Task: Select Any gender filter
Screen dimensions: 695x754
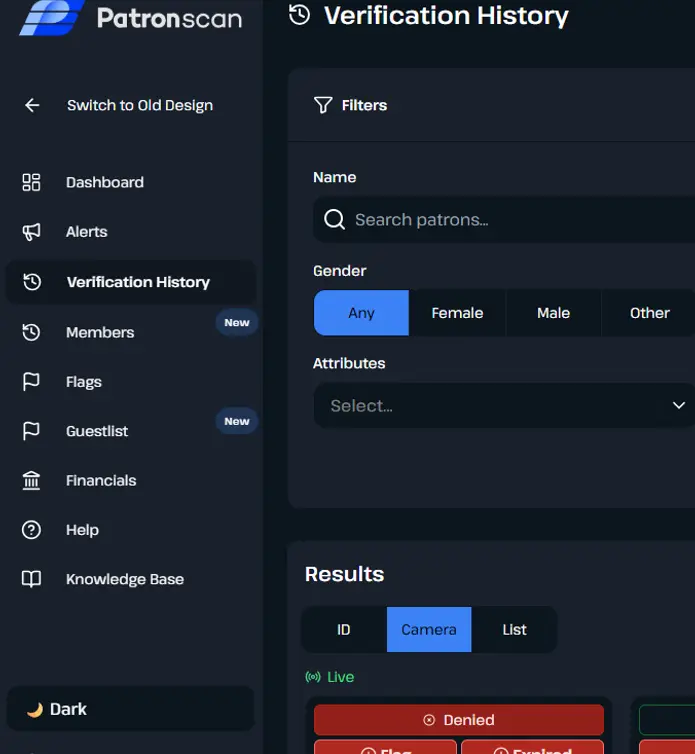Action: (x=361, y=313)
